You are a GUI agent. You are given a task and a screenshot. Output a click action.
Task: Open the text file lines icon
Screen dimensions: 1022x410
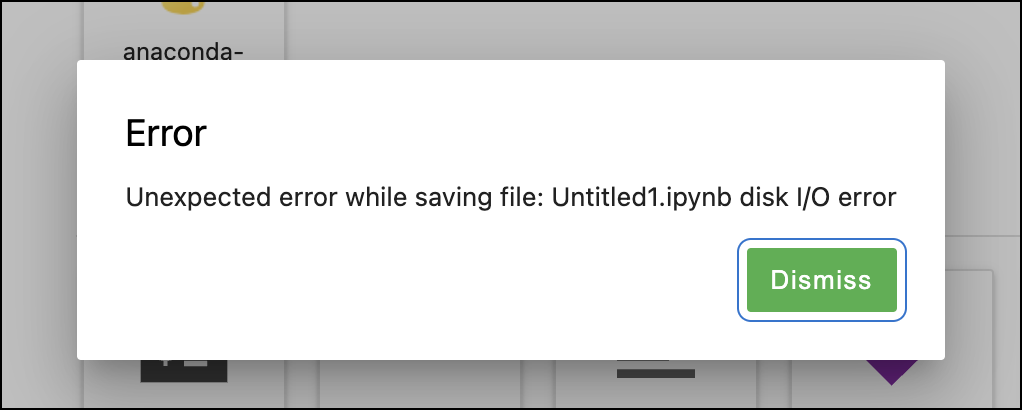tap(656, 369)
